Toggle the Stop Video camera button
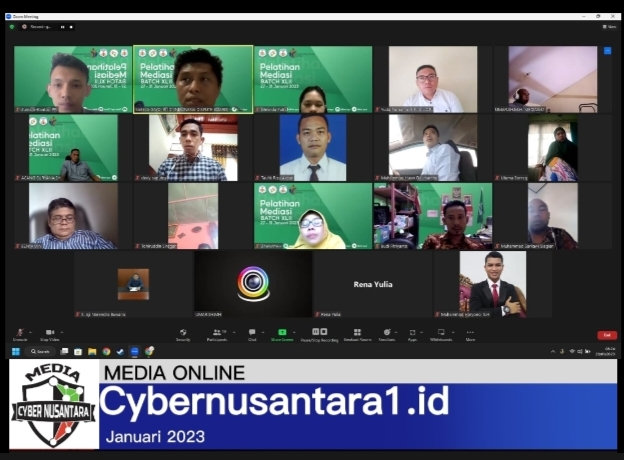 click(50, 335)
